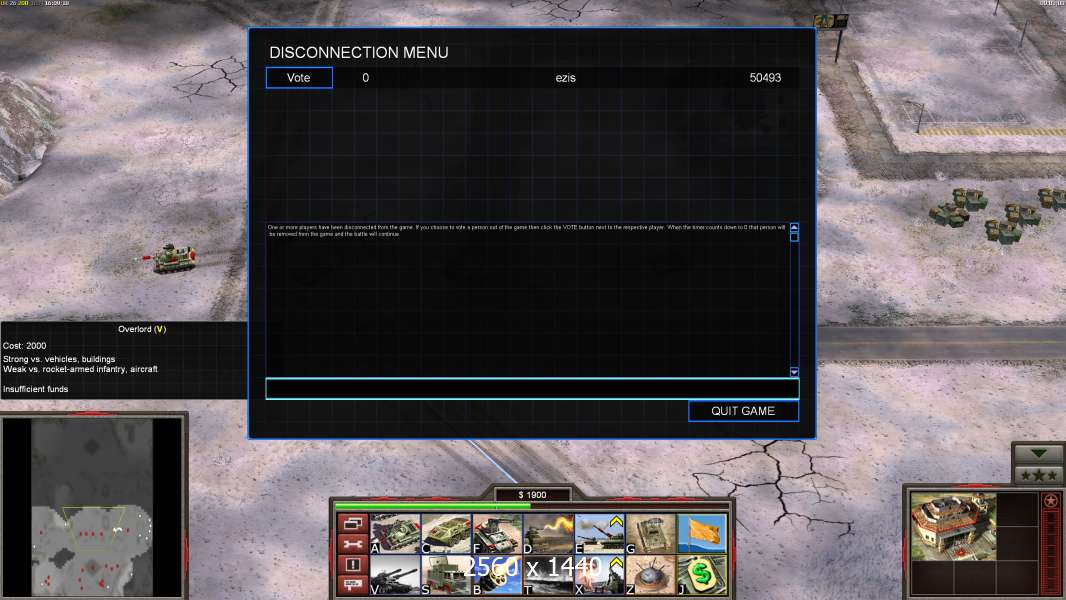Click the message box scroll down arrow
This screenshot has height=600, width=1066.
point(794,372)
